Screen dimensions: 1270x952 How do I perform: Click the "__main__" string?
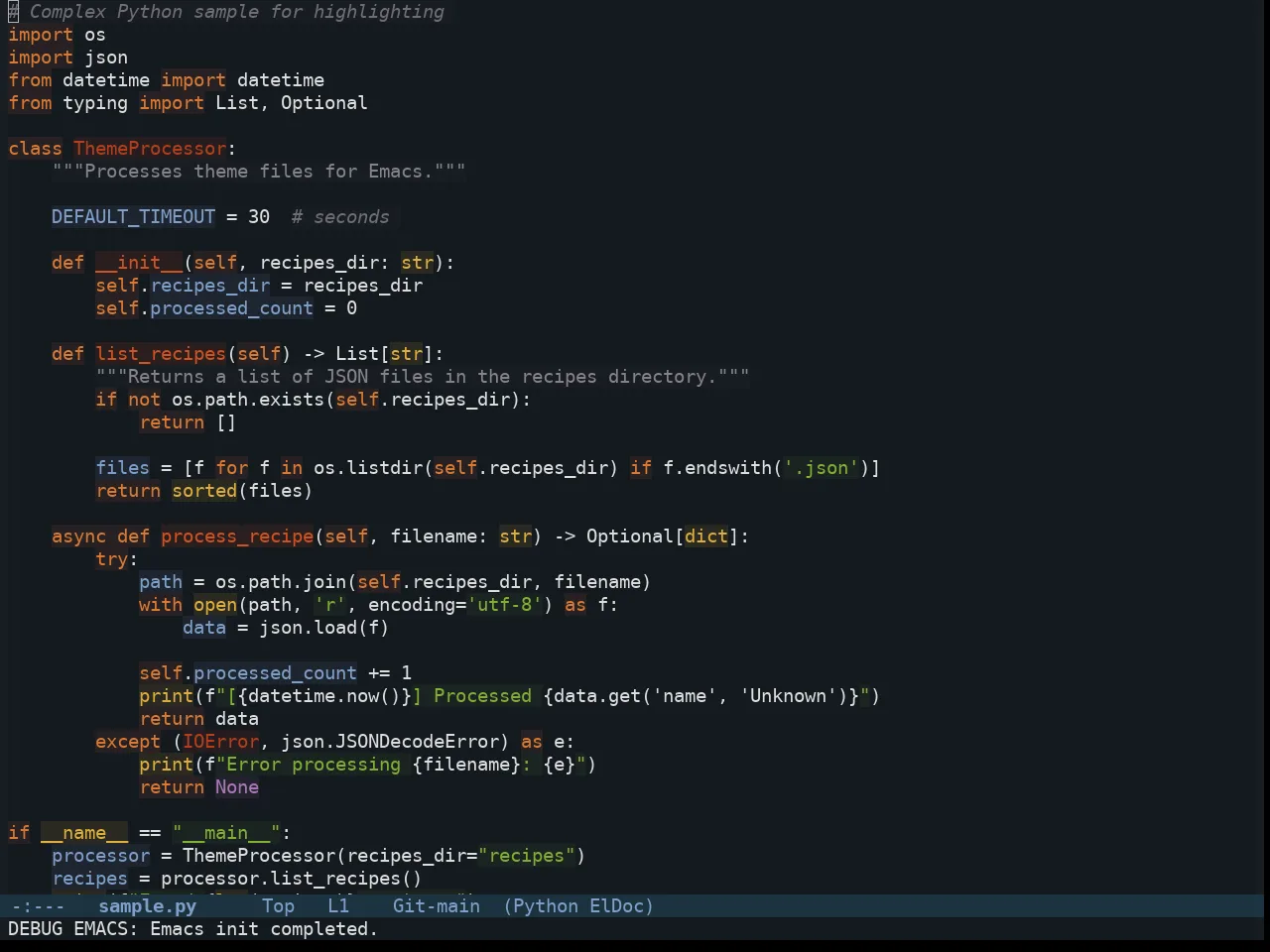pos(226,833)
